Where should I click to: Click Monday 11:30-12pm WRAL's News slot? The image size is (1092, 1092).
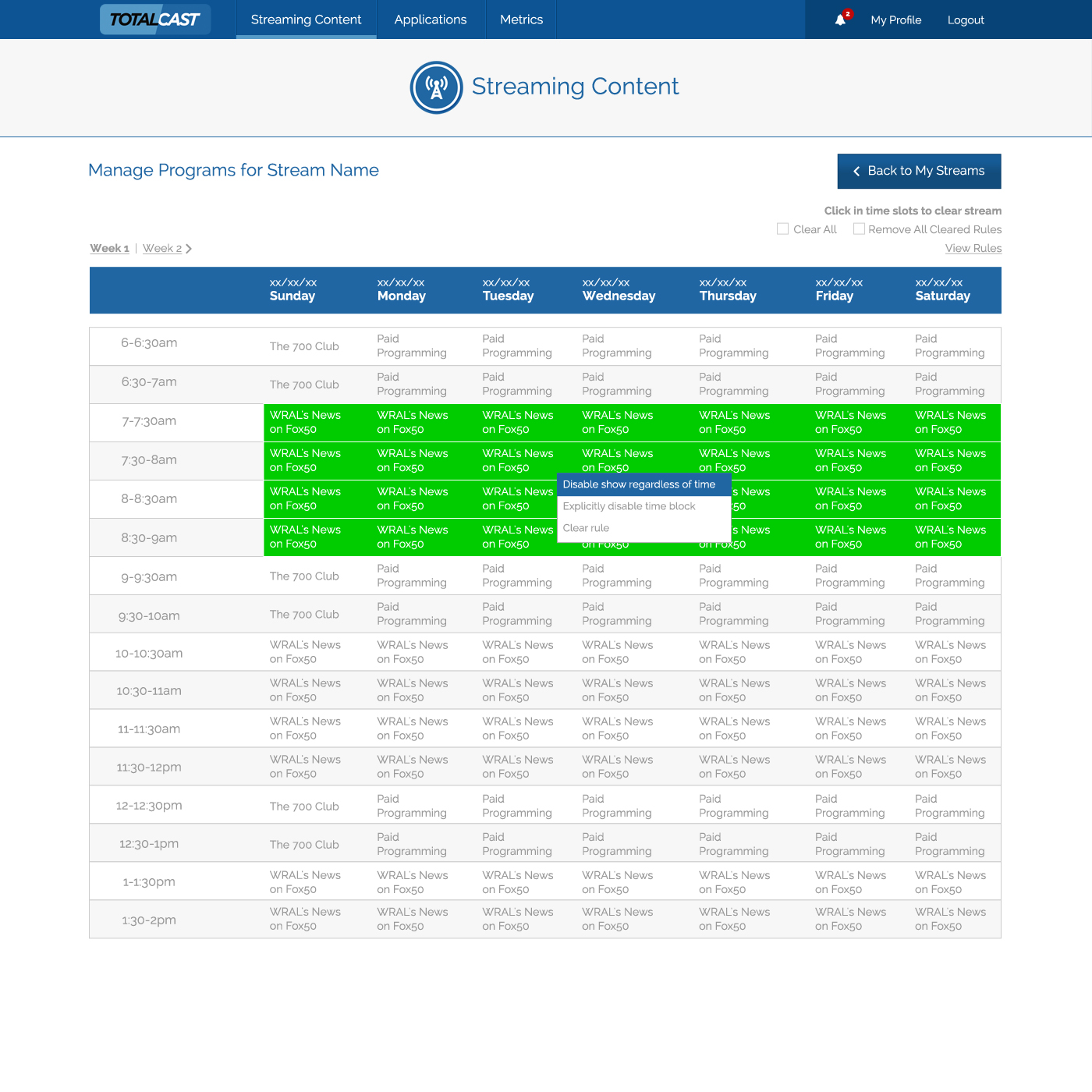[412, 767]
